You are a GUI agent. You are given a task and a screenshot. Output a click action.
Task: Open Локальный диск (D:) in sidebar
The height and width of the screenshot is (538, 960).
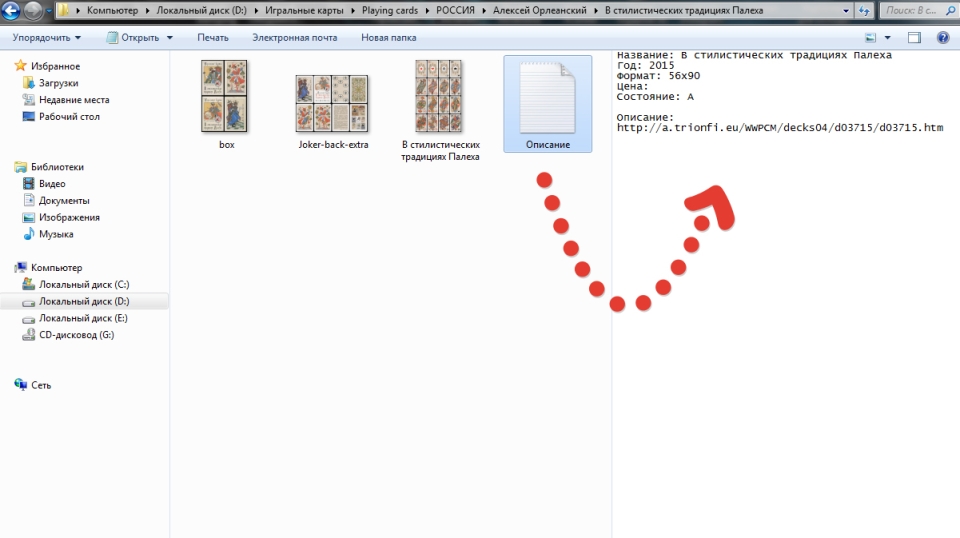point(83,301)
